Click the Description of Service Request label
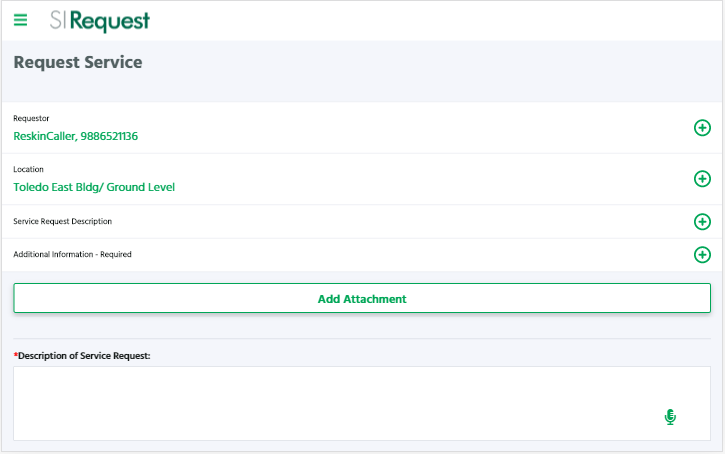This screenshot has width=725, height=454. 84,355
